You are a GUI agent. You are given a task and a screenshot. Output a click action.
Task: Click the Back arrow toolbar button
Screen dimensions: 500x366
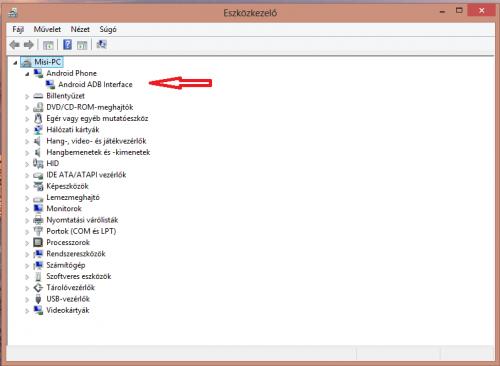pyautogui.click(x=15, y=45)
